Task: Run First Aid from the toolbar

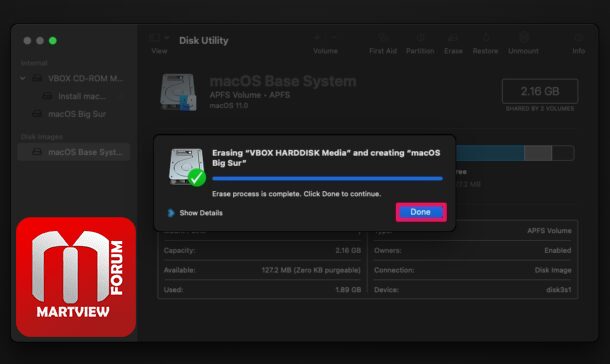Action: 383,43
